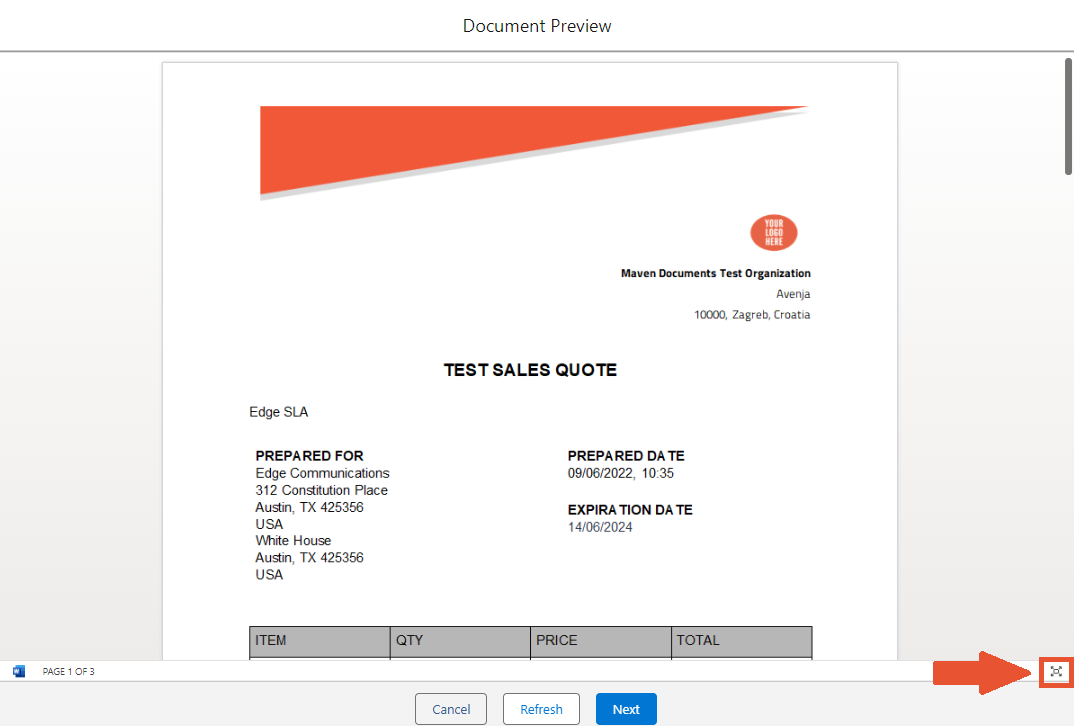Toggle fullscreen view of document preview
Image resolution: width=1074 pixels, height=726 pixels.
1056,672
